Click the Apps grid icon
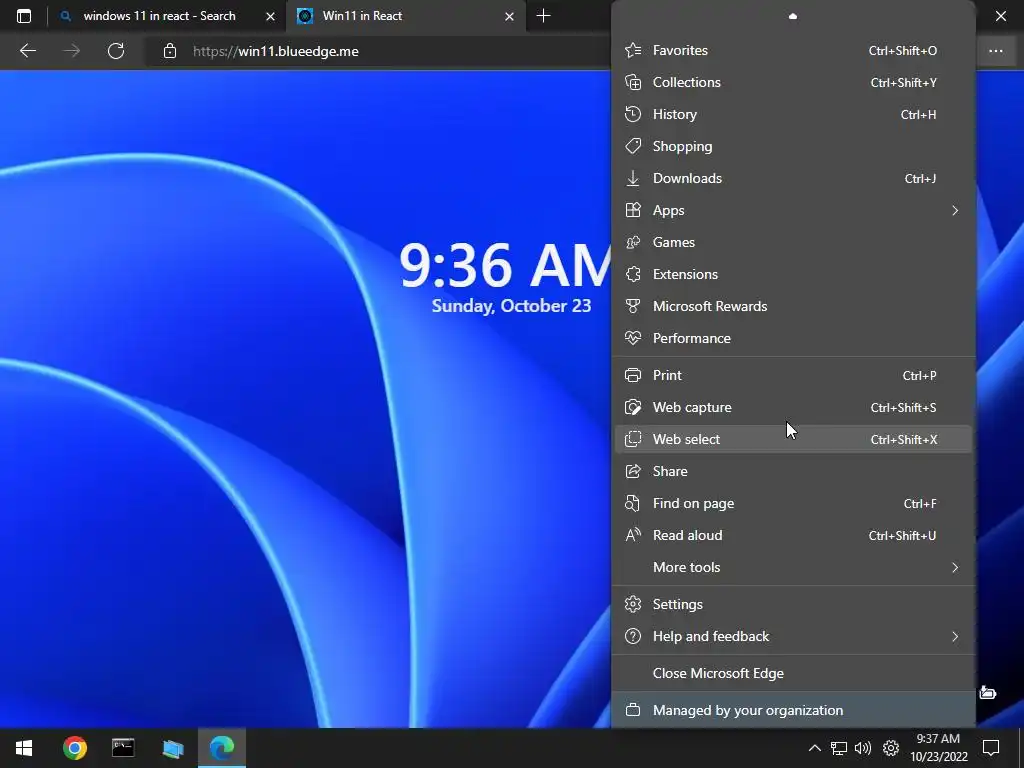The width and height of the screenshot is (1024, 768). coord(633,210)
